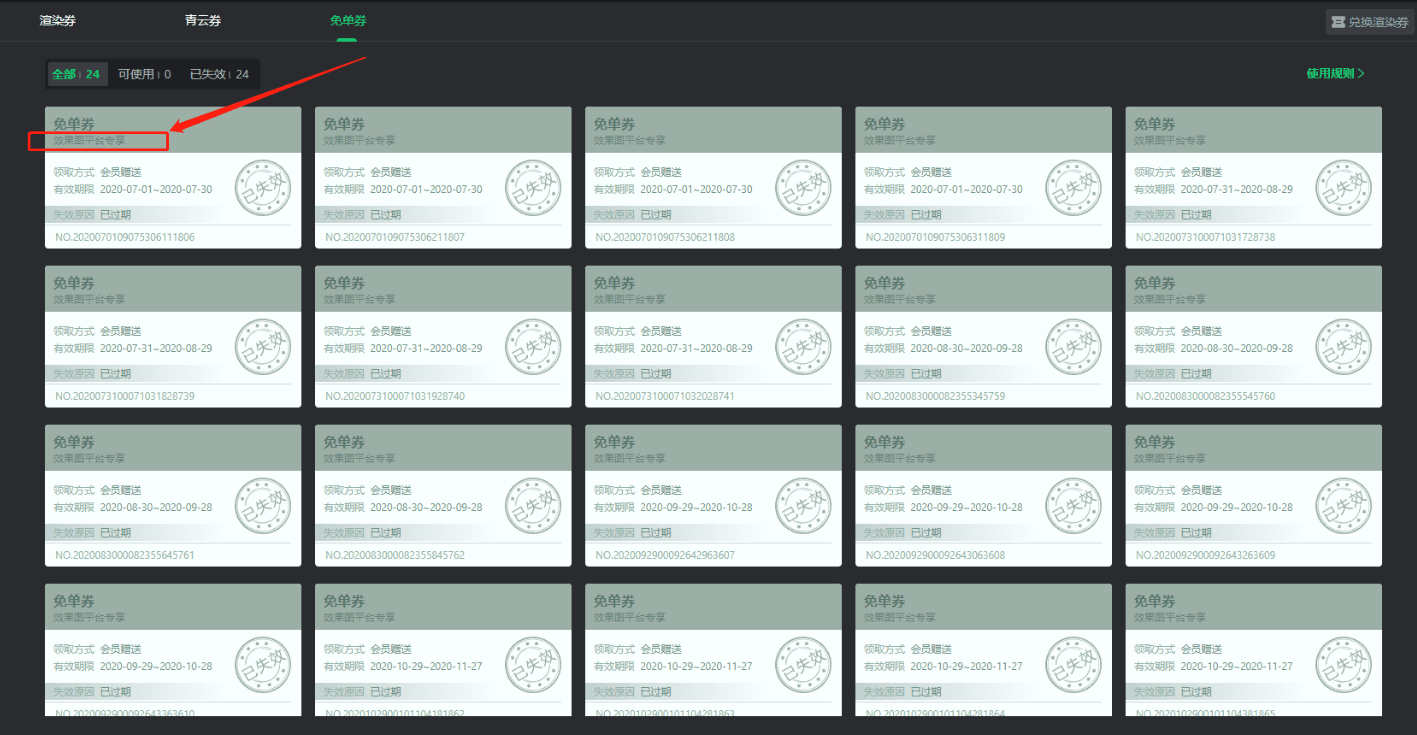The image size is (1417, 735).
Task: Click the arrow chevron next to 使用规则
Action: point(1361,73)
